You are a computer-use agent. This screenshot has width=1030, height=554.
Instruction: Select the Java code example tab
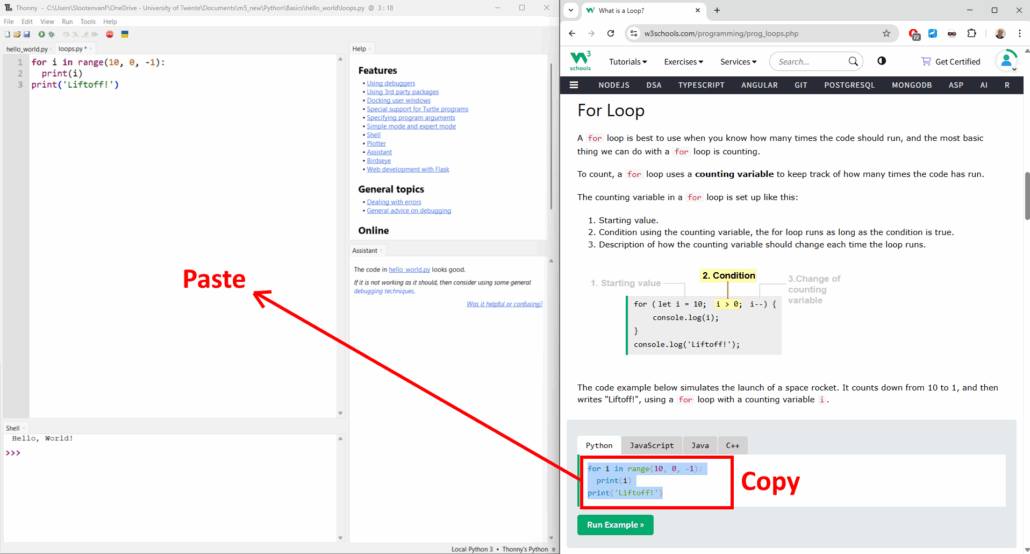pyautogui.click(x=700, y=446)
